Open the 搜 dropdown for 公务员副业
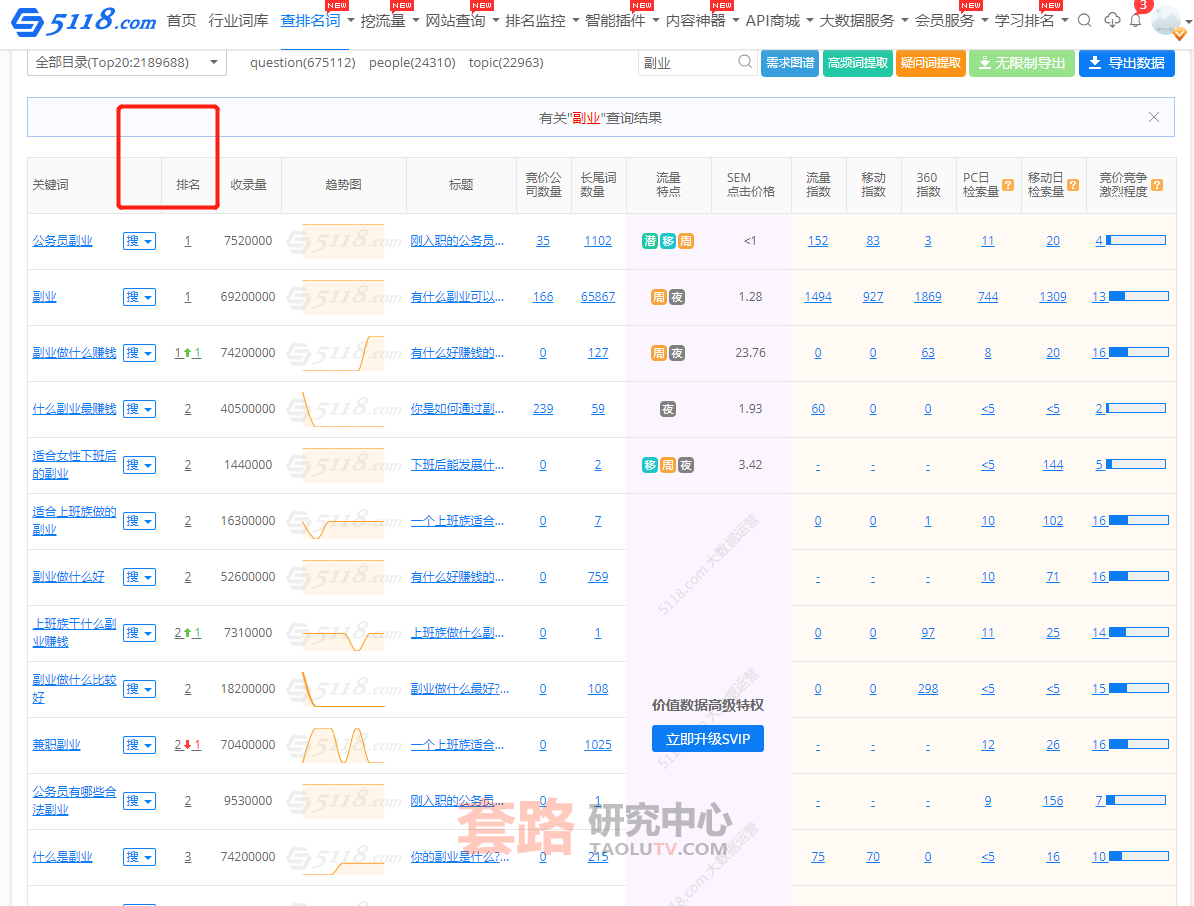 tap(139, 241)
